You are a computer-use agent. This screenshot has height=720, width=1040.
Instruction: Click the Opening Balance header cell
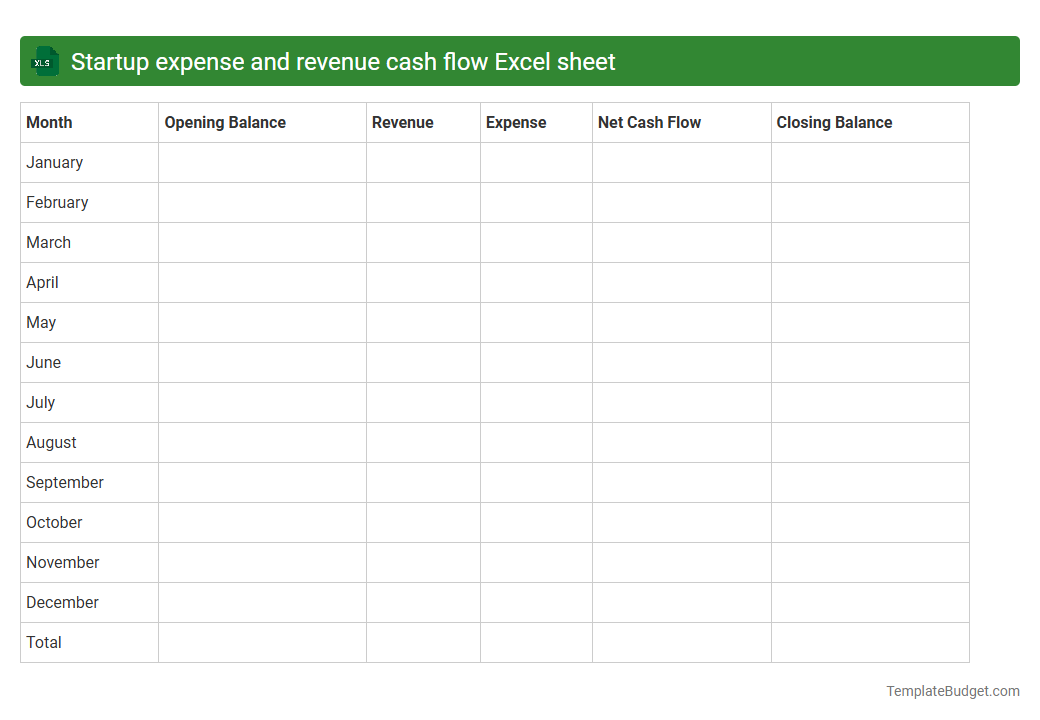click(x=225, y=122)
